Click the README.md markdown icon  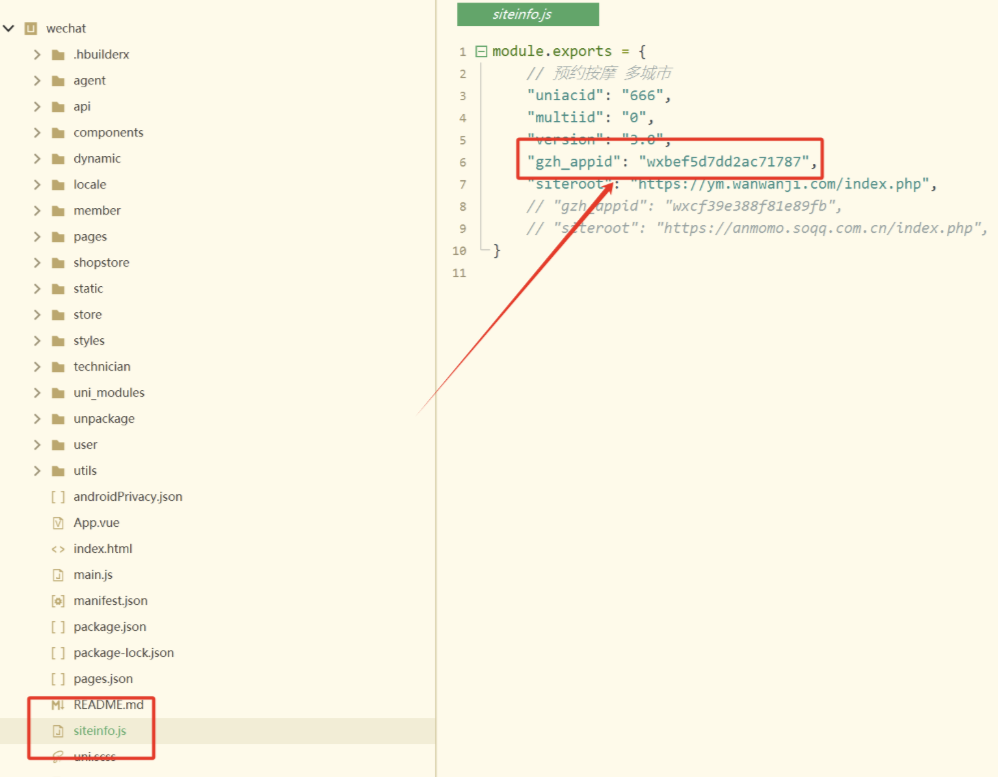pyautogui.click(x=57, y=705)
